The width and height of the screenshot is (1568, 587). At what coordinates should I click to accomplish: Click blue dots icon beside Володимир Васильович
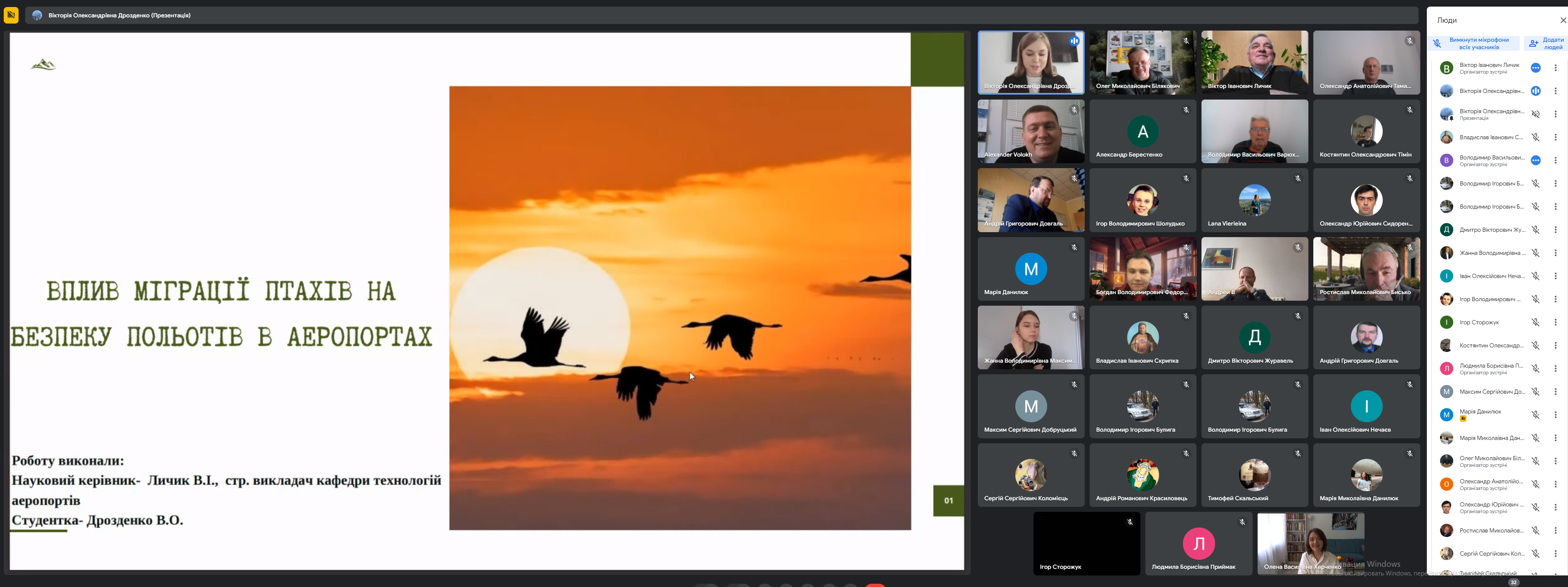pyautogui.click(x=1535, y=160)
